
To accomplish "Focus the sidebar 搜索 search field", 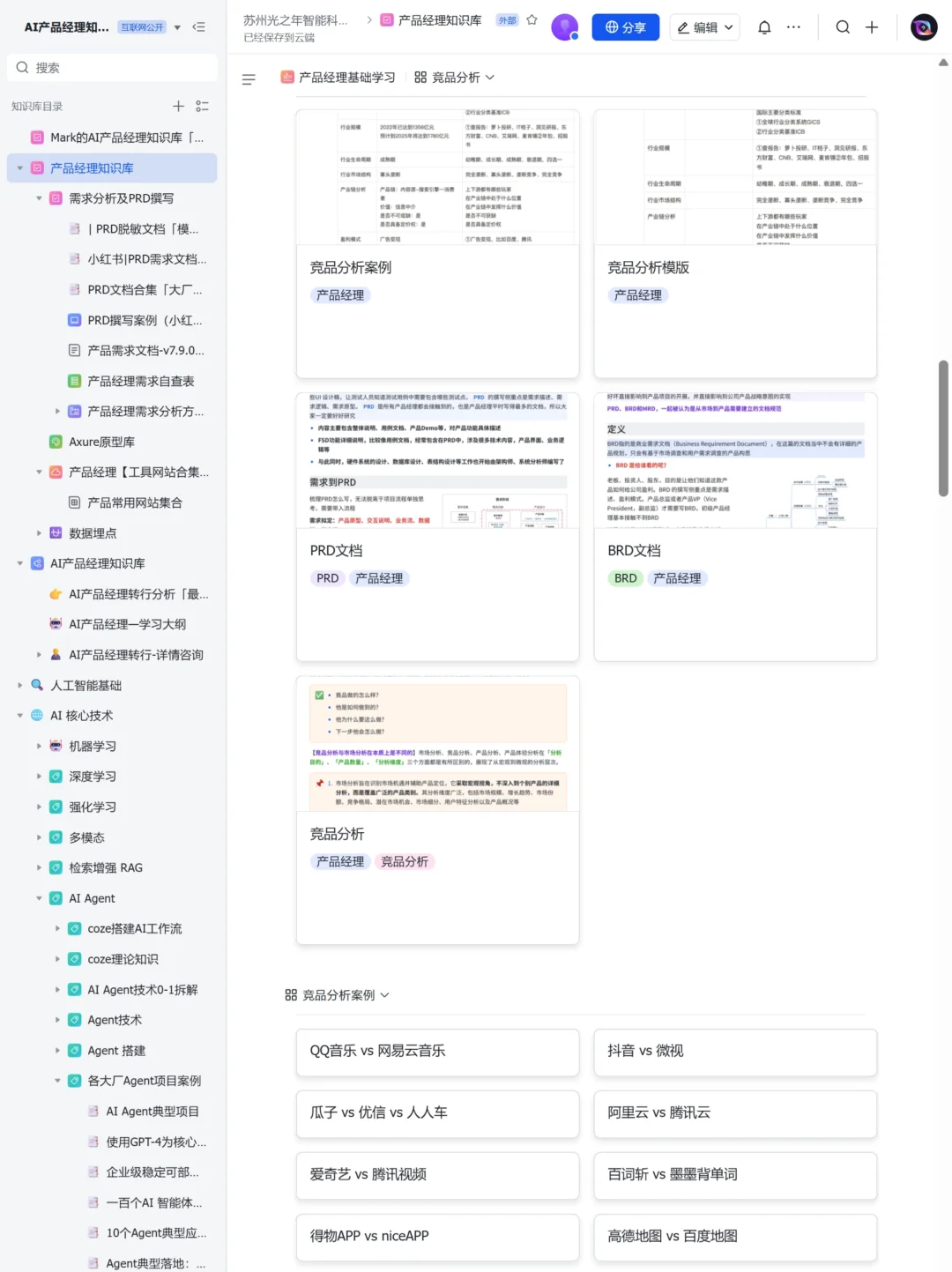I will (x=112, y=67).
